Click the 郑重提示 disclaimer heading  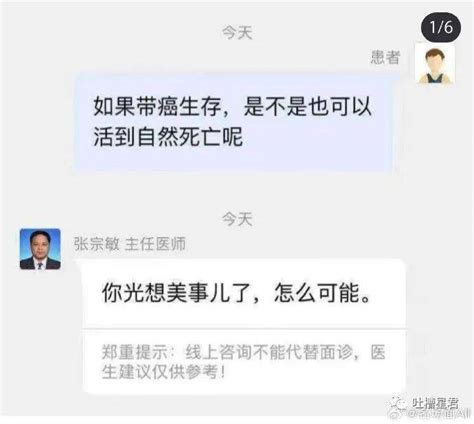coord(134,352)
